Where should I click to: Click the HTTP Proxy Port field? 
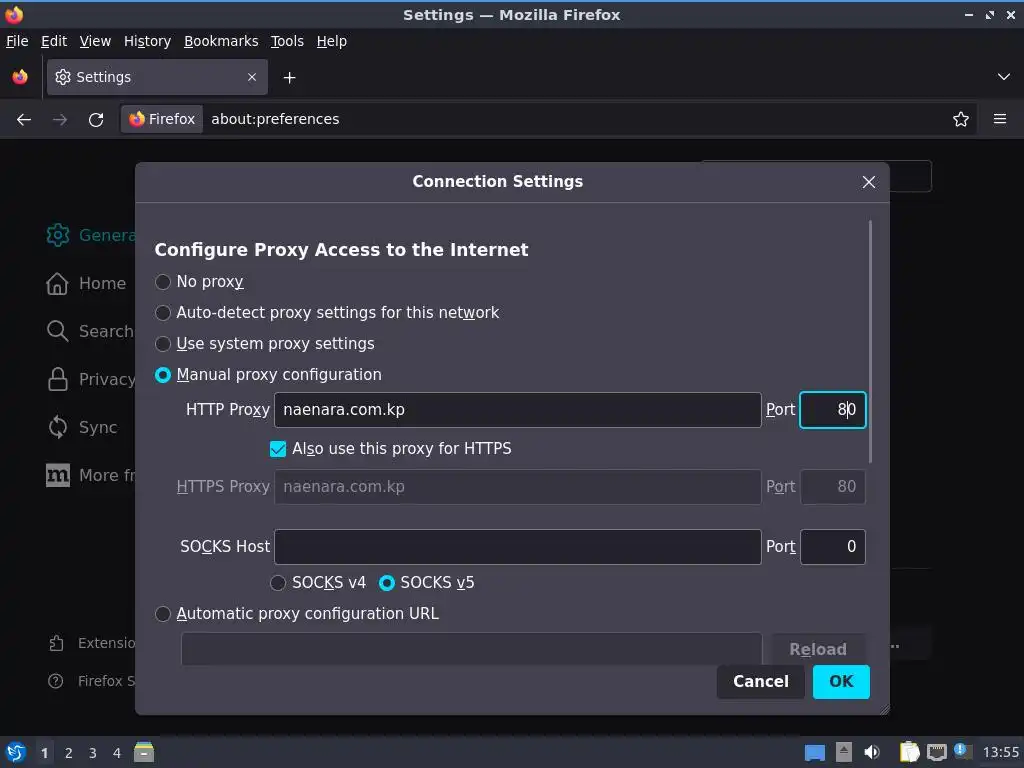pos(833,410)
